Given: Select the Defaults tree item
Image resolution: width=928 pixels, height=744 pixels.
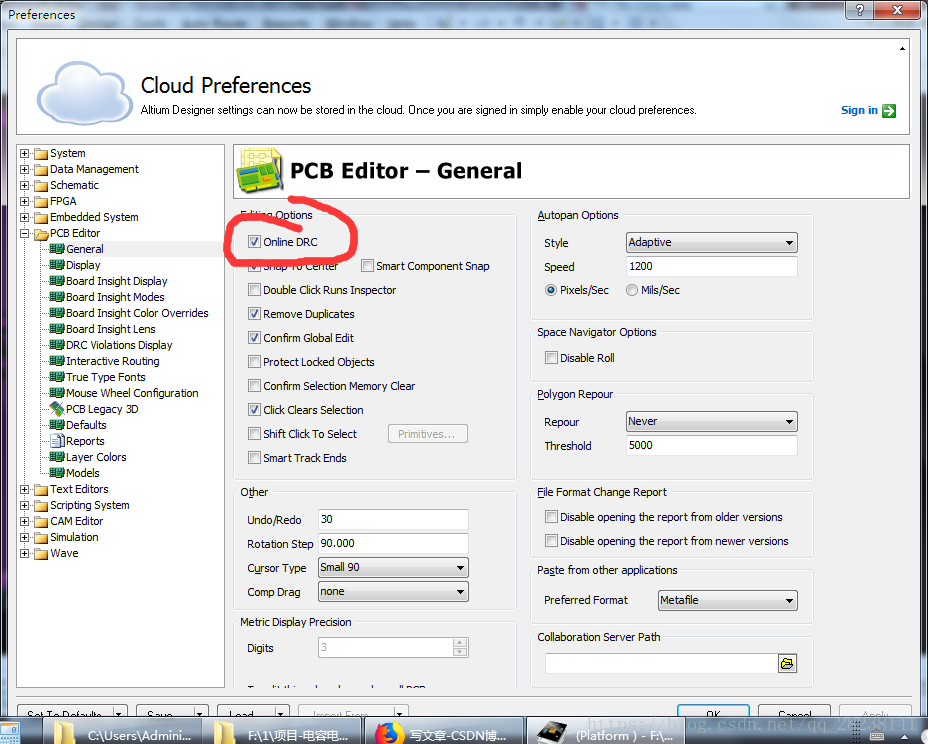Looking at the screenshot, I should click(86, 424).
